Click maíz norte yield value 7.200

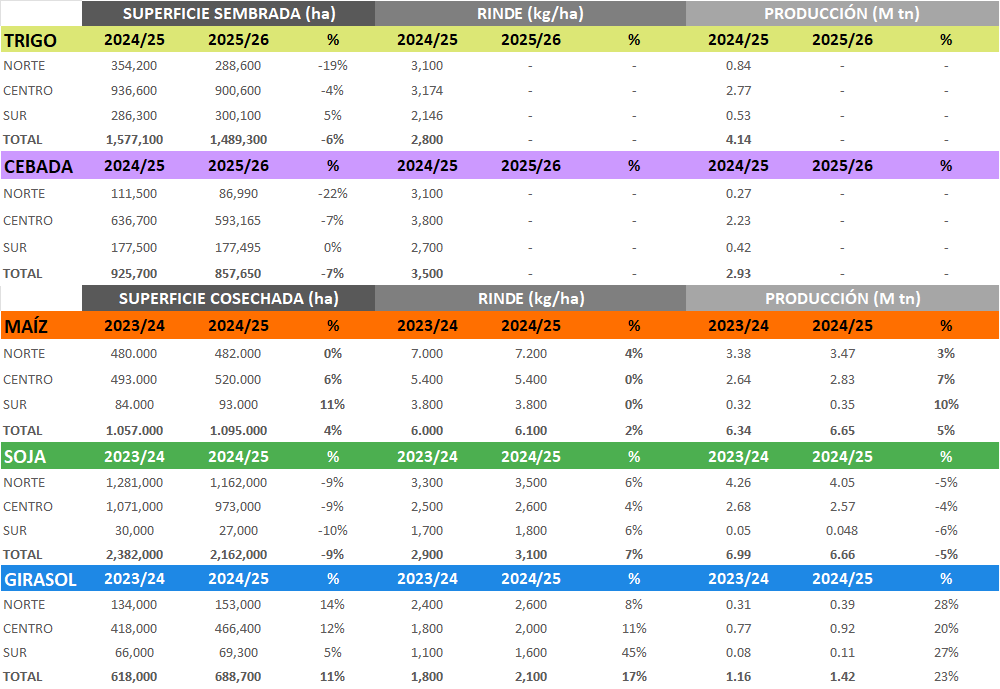coord(530,354)
